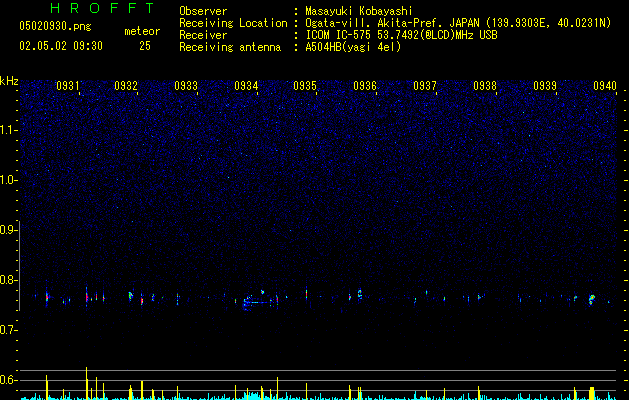Click the 0.8 kHz frequency label

9,280
